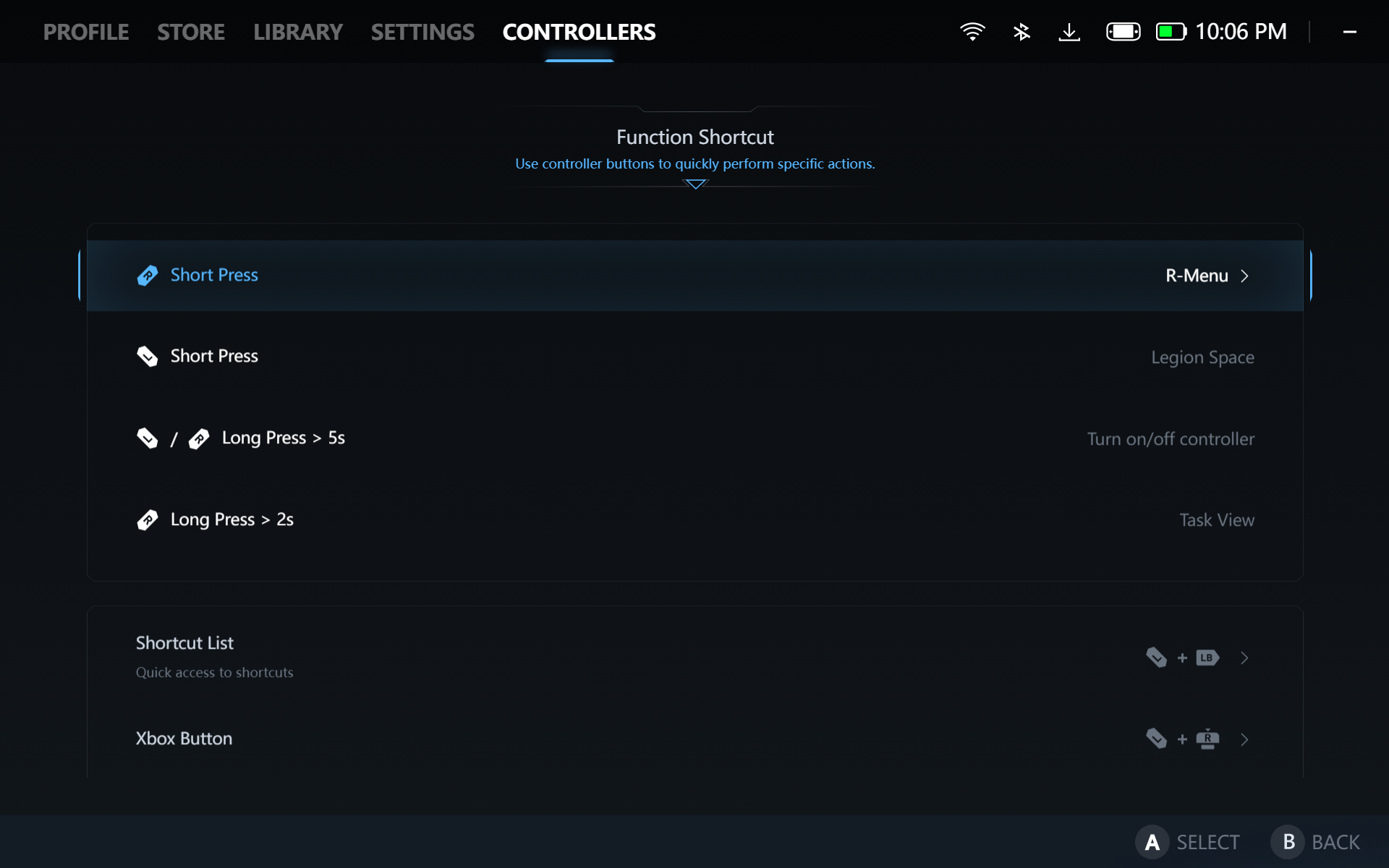
Task: Switch to the SETTINGS tab
Action: pos(422,32)
